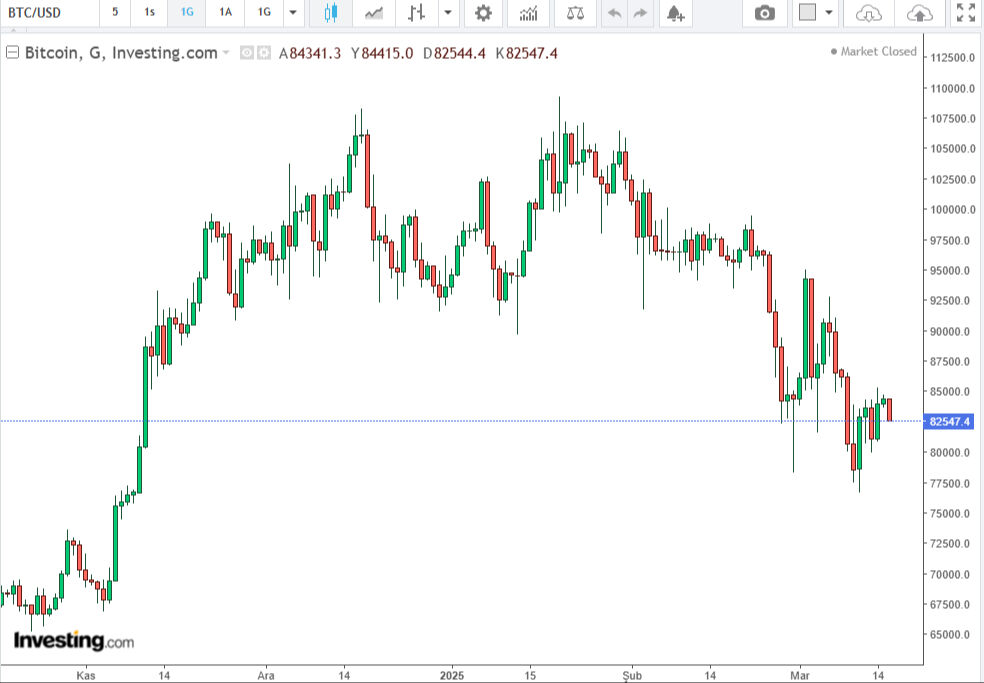
Task: Click the Bitcoin, G, Investing.com title
Action: coord(120,53)
